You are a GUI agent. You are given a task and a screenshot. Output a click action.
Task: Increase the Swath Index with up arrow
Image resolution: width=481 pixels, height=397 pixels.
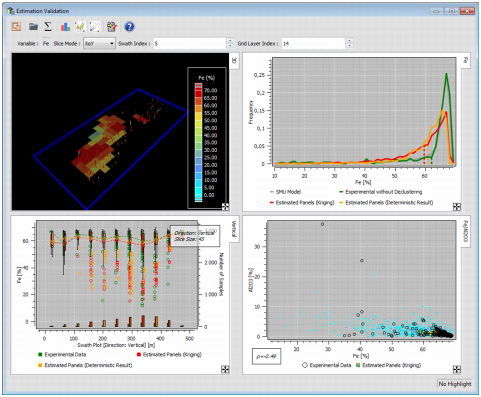click(230, 41)
